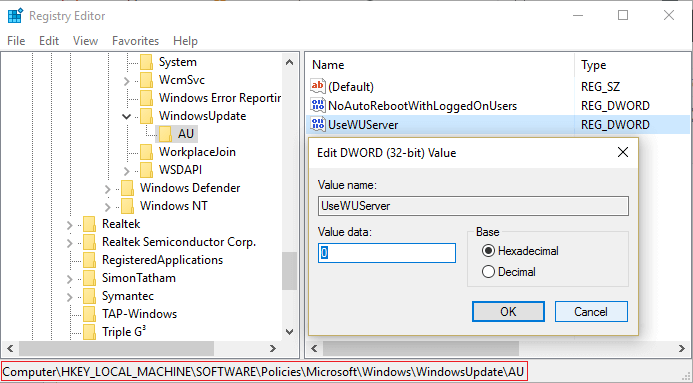Click the NoAutoRebootWithLoggedOnUsers DWORD icon
Viewport: 693px width, 383px height.
pos(318,106)
